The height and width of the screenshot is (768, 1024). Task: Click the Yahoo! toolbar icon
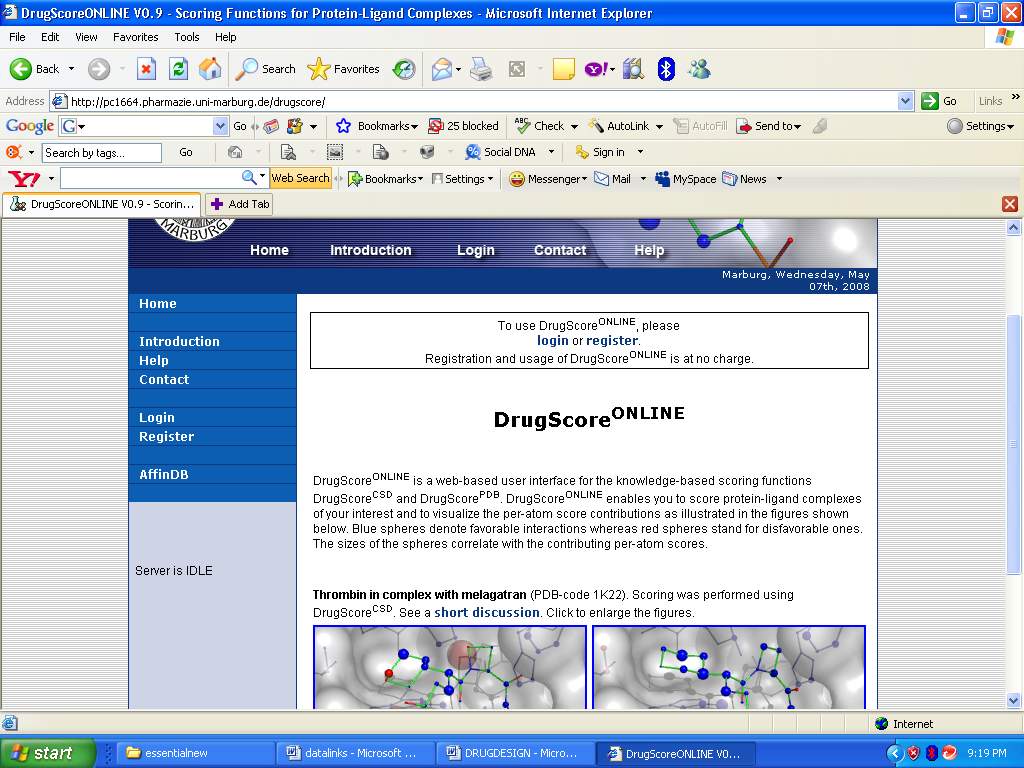pos(596,69)
